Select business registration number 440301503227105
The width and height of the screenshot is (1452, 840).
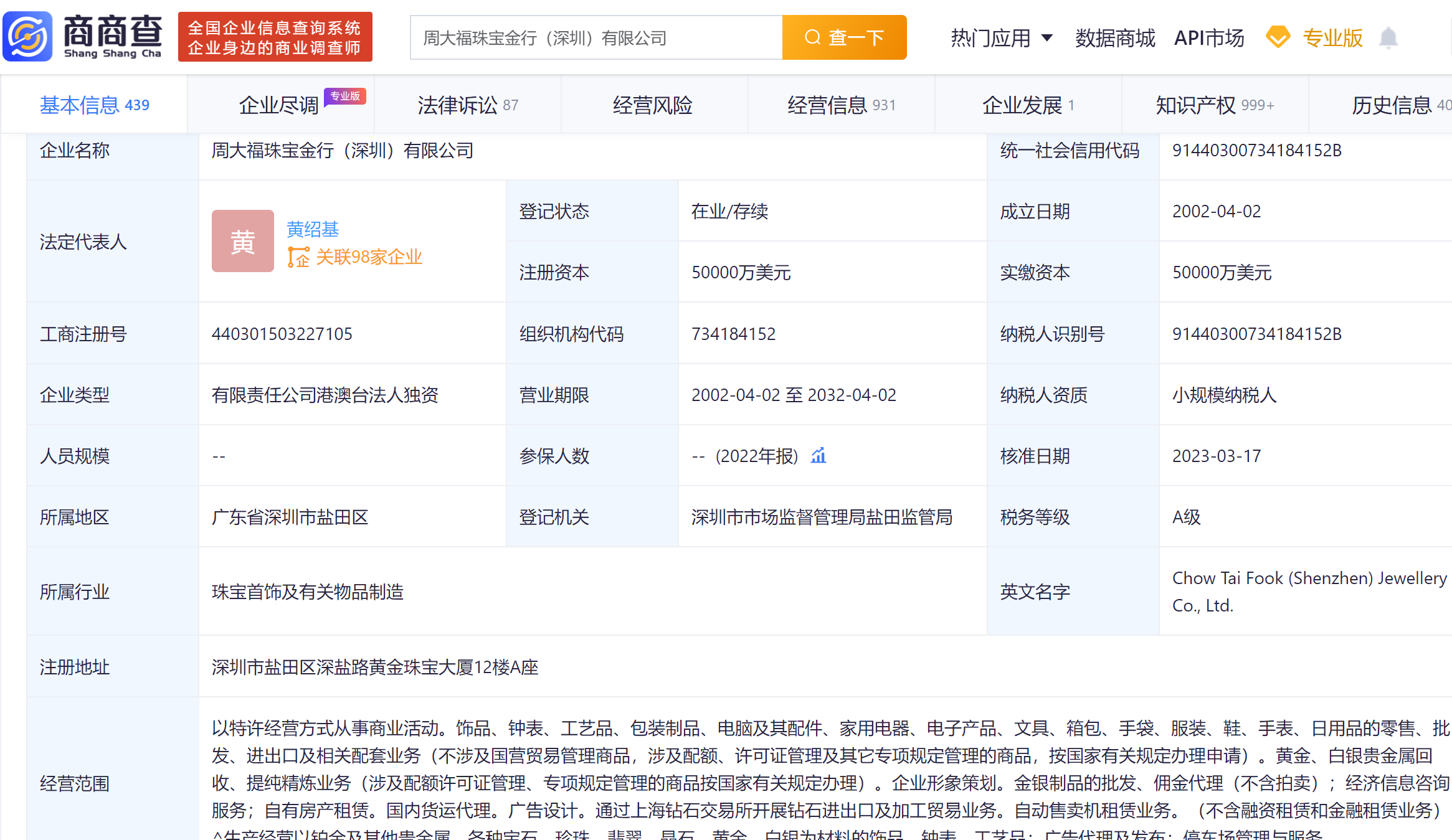(x=282, y=334)
